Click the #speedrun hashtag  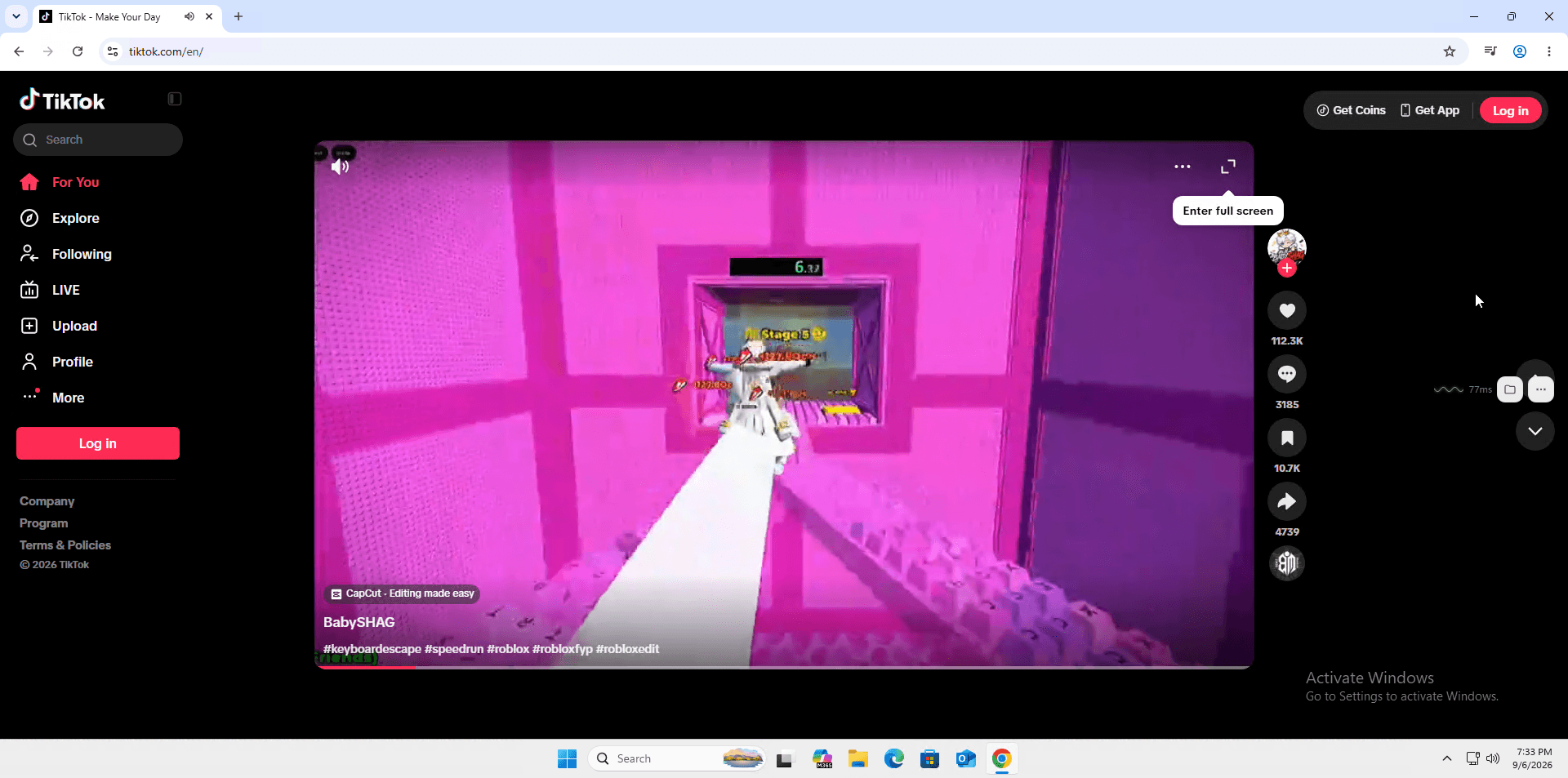pos(454,649)
